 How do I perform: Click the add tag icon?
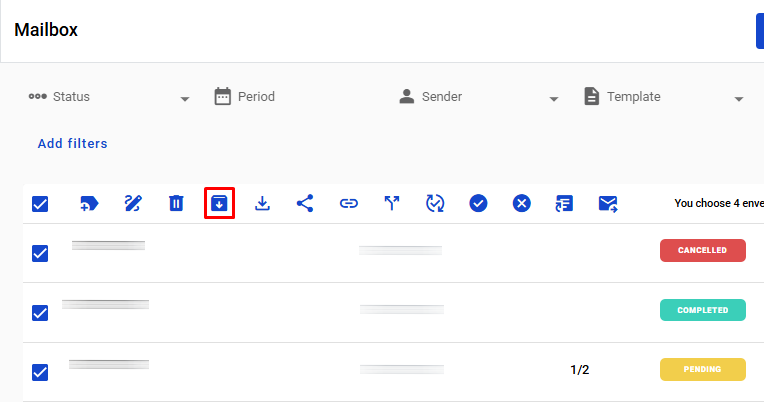(89, 204)
